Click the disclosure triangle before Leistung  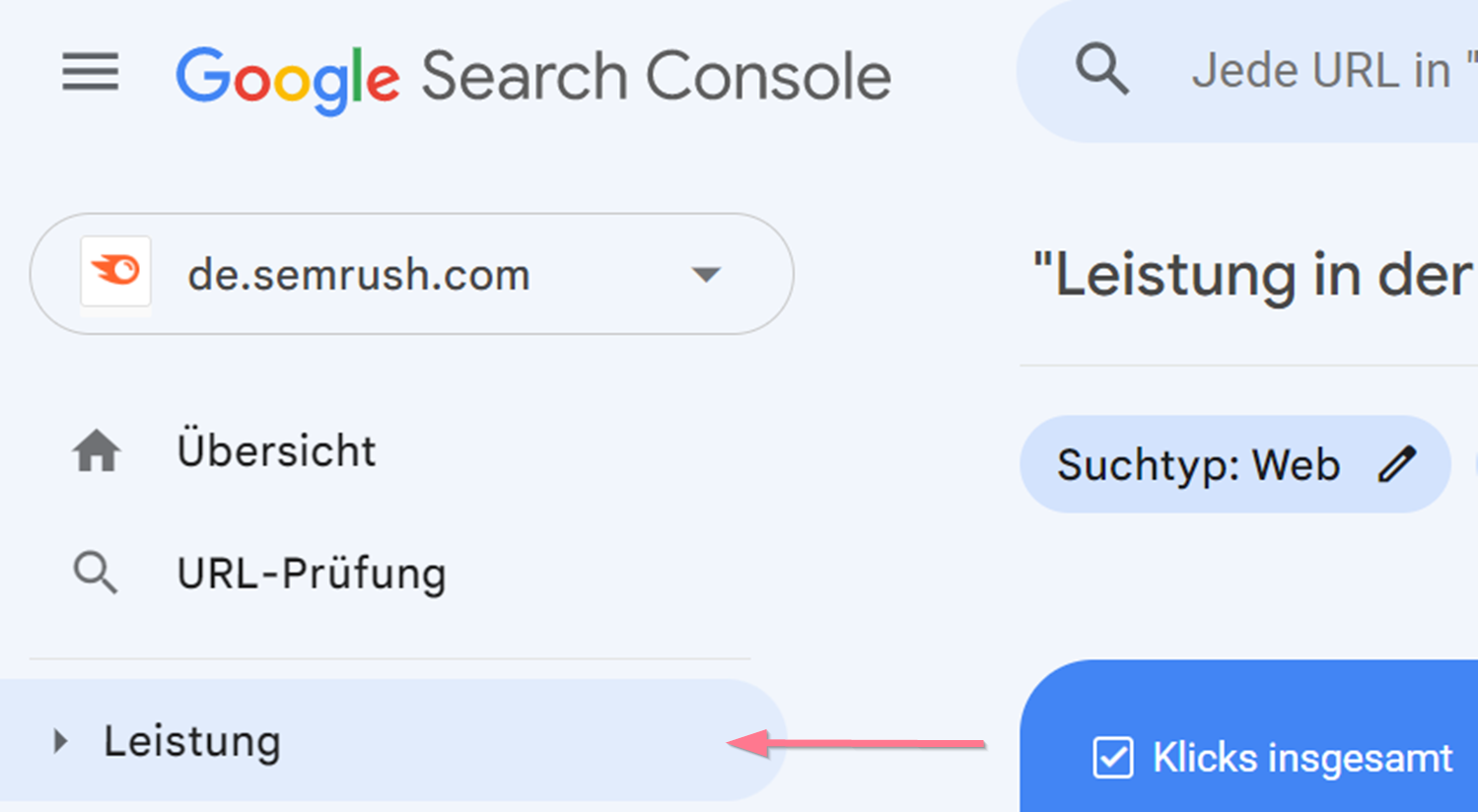59,740
